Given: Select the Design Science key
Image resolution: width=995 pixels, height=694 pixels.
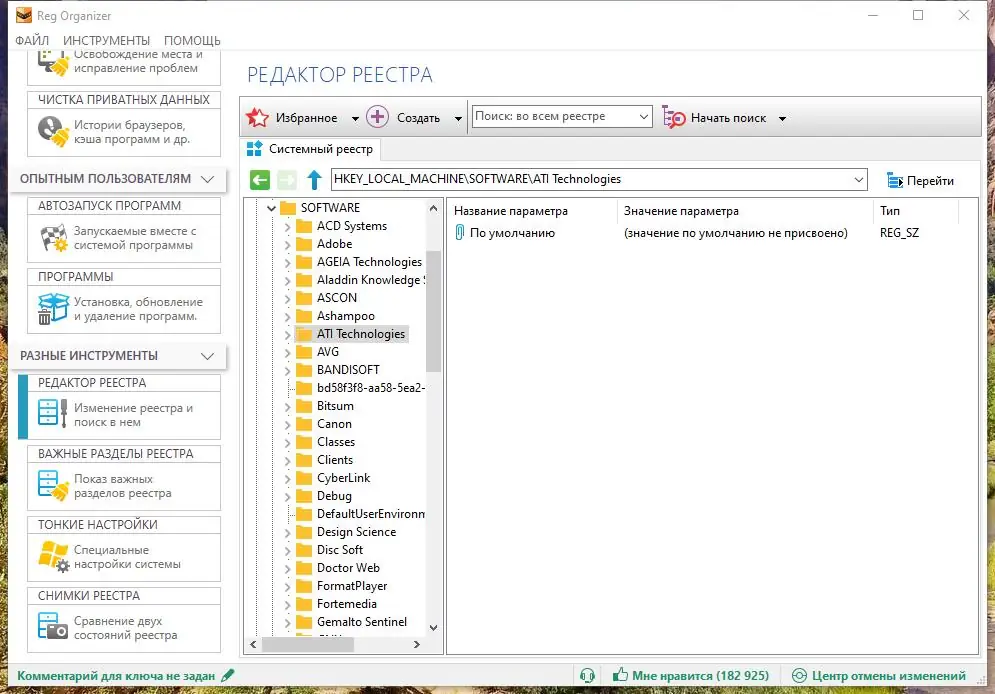Looking at the screenshot, I should (x=356, y=532).
